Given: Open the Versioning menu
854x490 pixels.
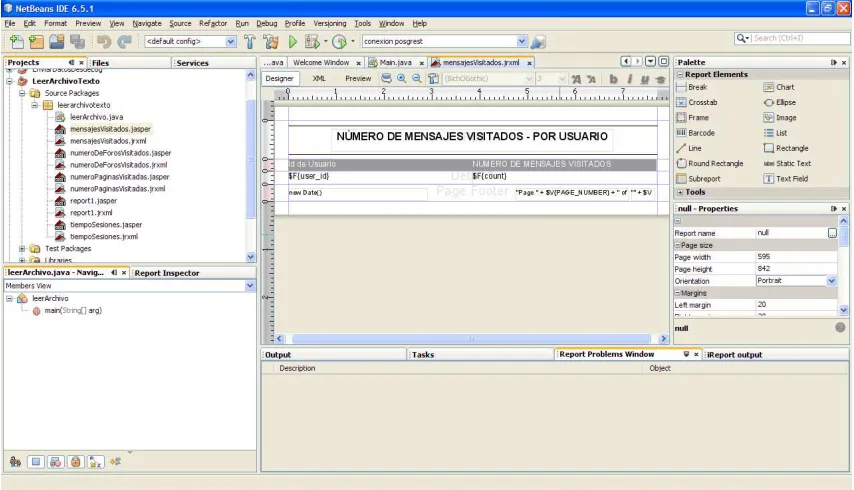Looking at the screenshot, I should coord(330,23).
